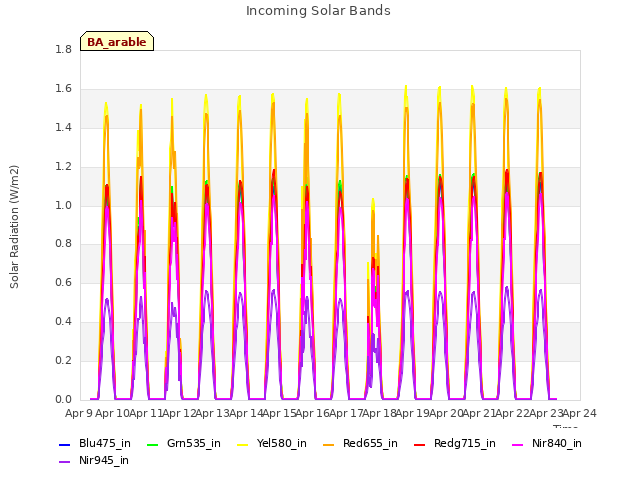
Task: Click the Apr 18 x-axis tick label
Action: point(379,413)
